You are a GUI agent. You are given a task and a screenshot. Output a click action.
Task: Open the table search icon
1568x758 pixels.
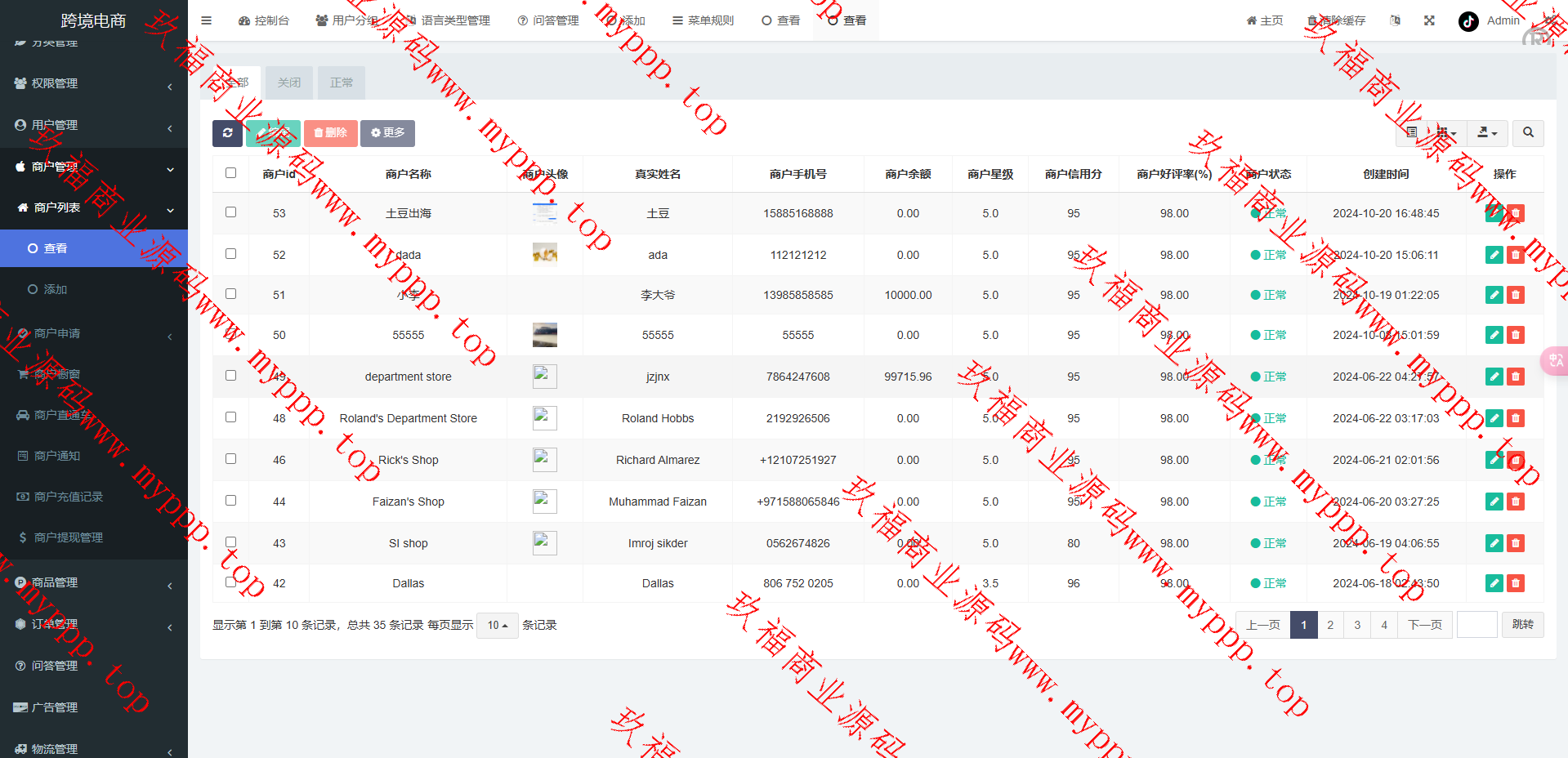pyautogui.click(x=1528, y=132)
